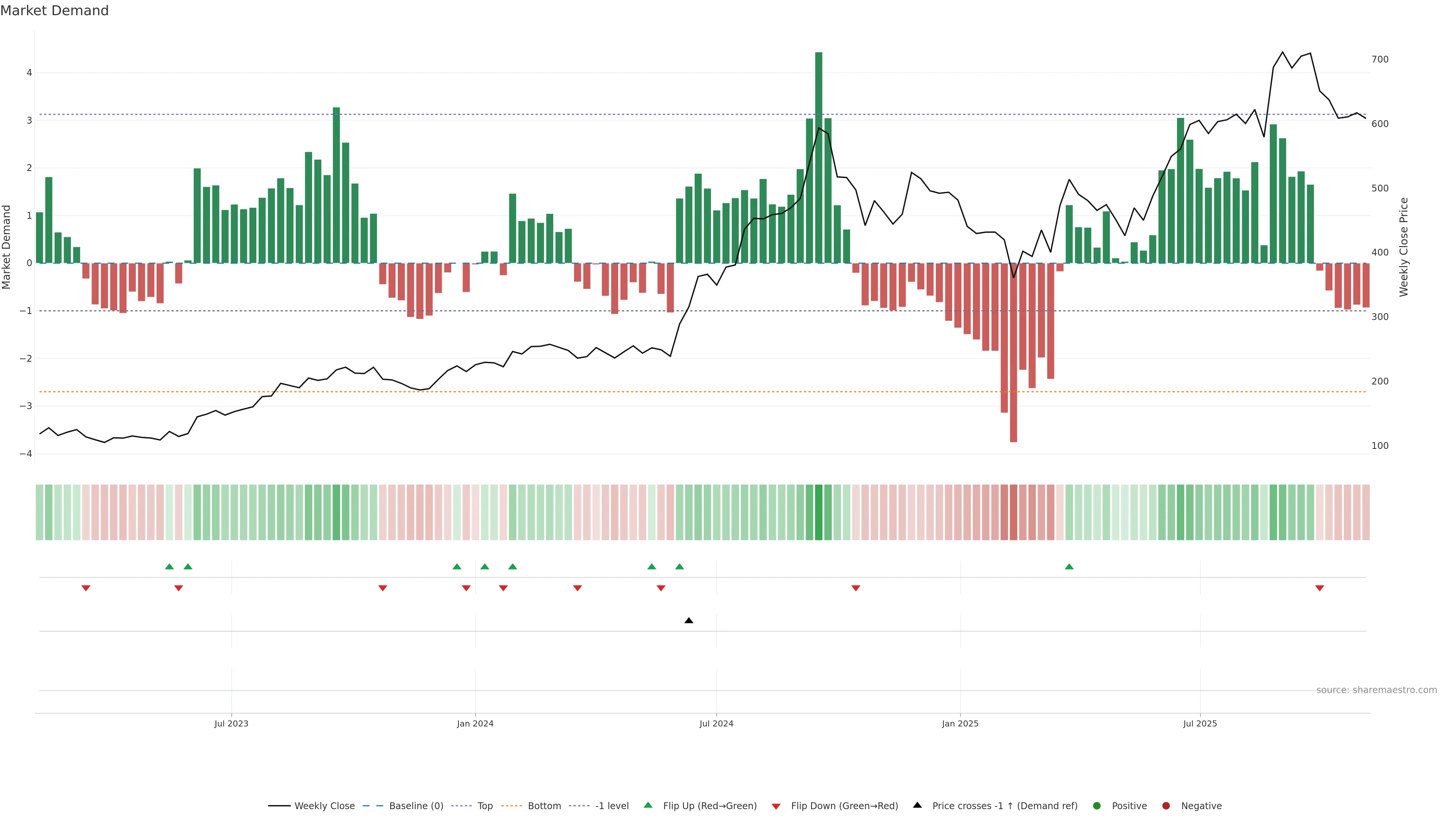Image resolution: width=1456 pixels, height=819 pixels.
Task: Click the Jan 2025 x-axis label
Action: 960,723
